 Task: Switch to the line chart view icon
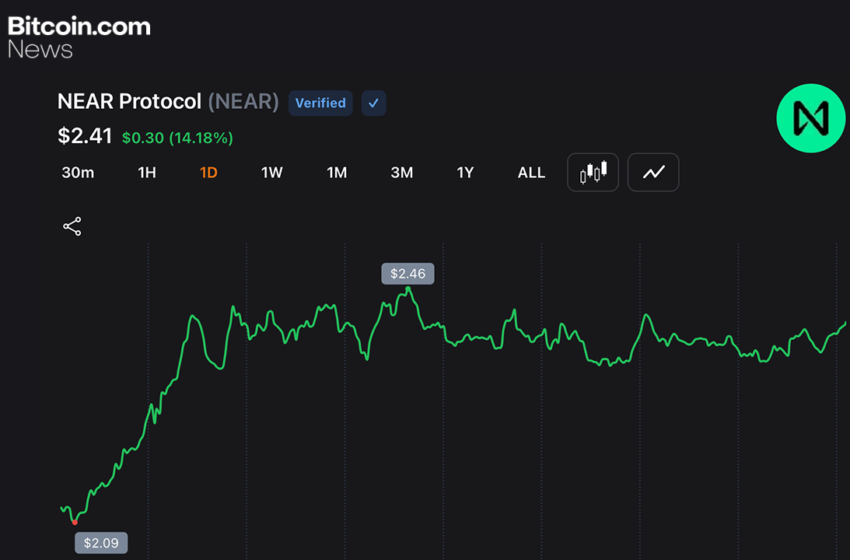click(x=653, y=172)
